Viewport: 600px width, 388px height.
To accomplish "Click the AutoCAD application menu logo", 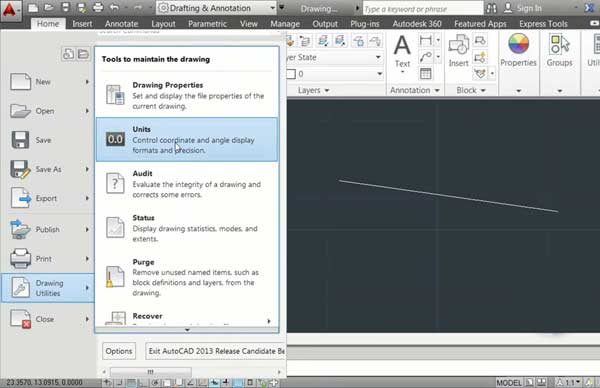I will (x=10, y=10).
